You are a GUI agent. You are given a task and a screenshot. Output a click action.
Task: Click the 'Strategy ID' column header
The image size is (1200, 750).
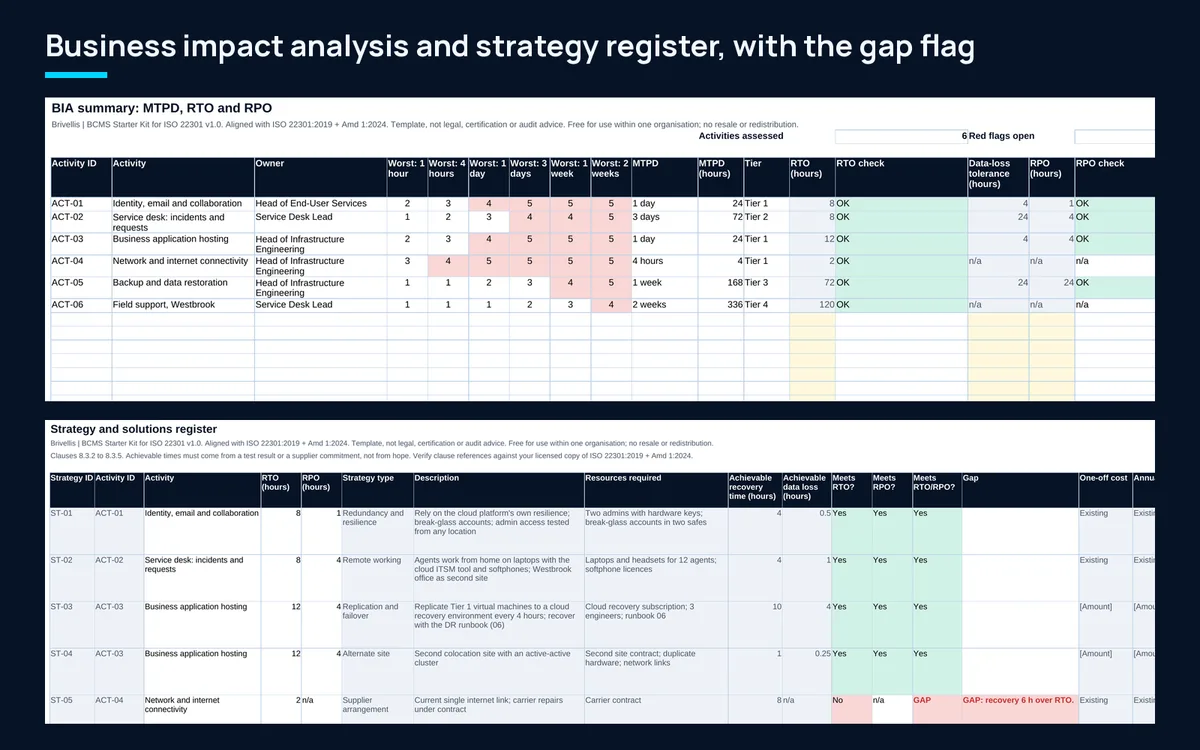(x=72, y=489)
